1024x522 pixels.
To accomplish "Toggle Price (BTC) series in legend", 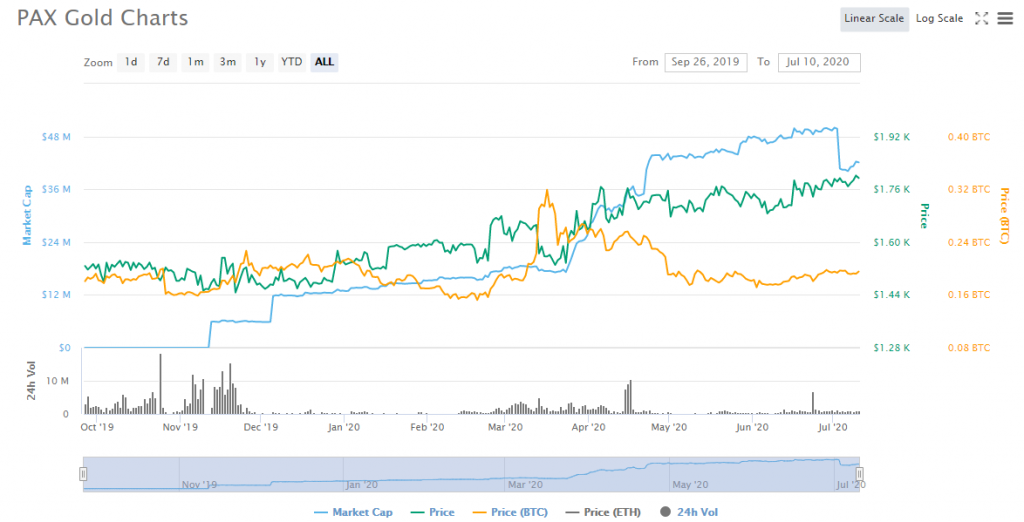I will (510, 512).
